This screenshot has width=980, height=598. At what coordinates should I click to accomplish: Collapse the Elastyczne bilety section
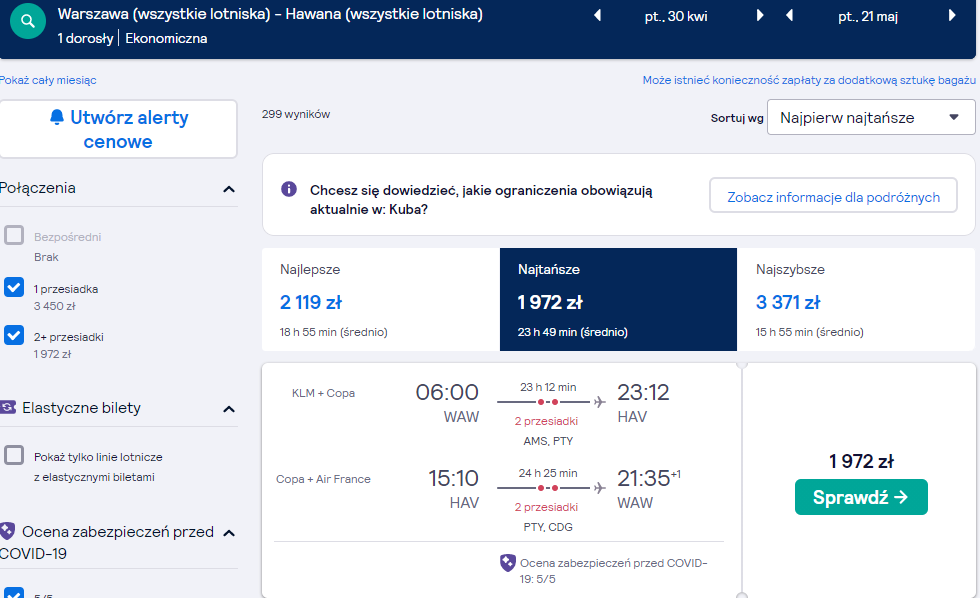click(229, 409)
